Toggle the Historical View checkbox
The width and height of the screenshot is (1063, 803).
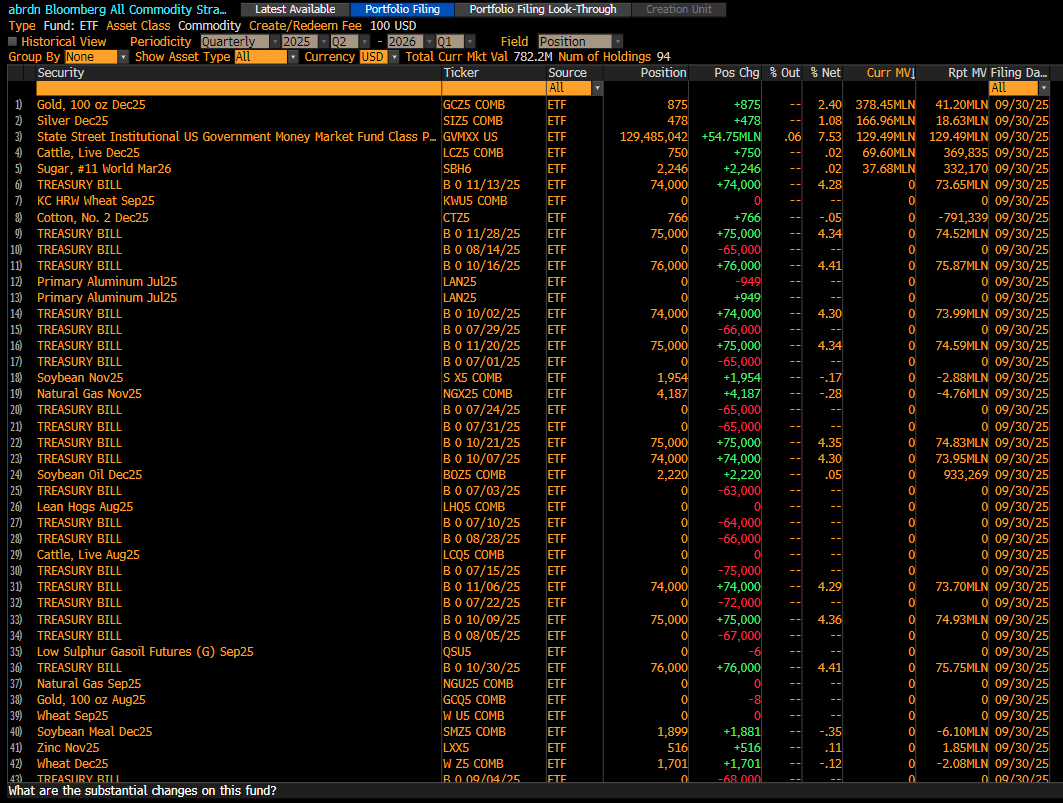pos(13,42)
